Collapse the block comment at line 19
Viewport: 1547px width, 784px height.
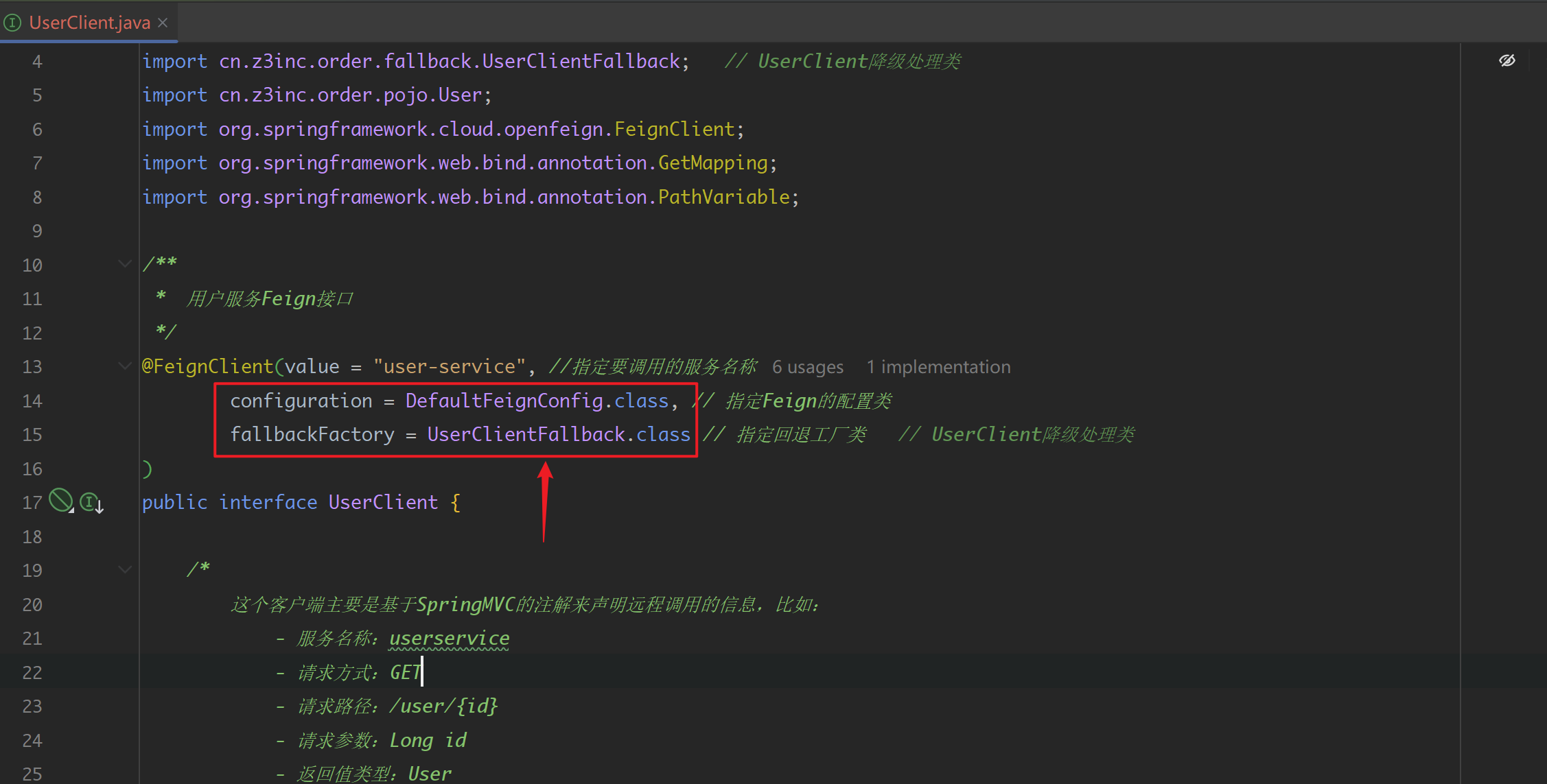124,569
